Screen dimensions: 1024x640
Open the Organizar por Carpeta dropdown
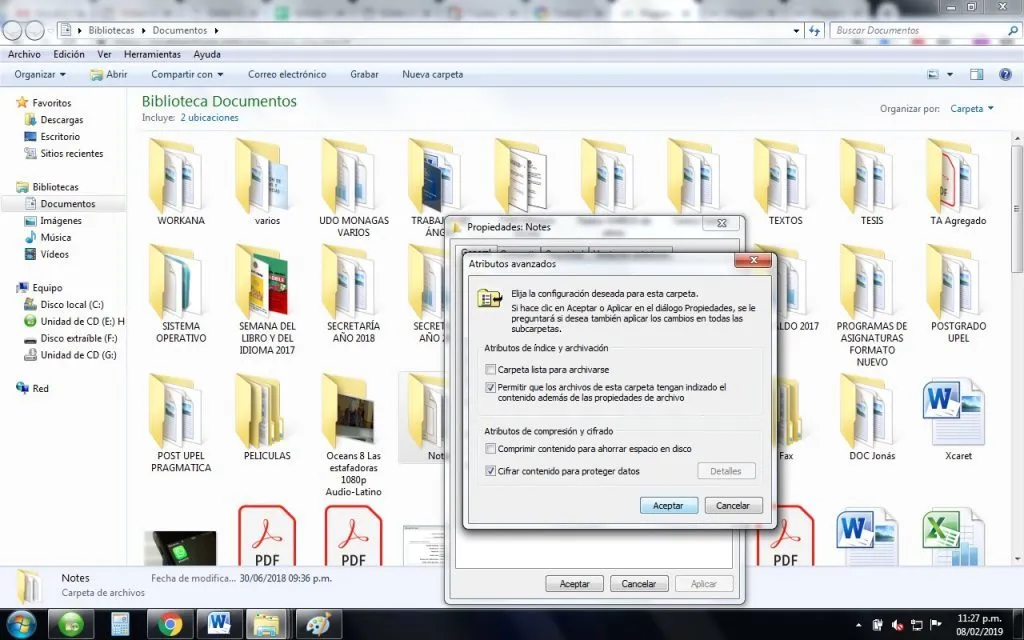coord(969,108)
